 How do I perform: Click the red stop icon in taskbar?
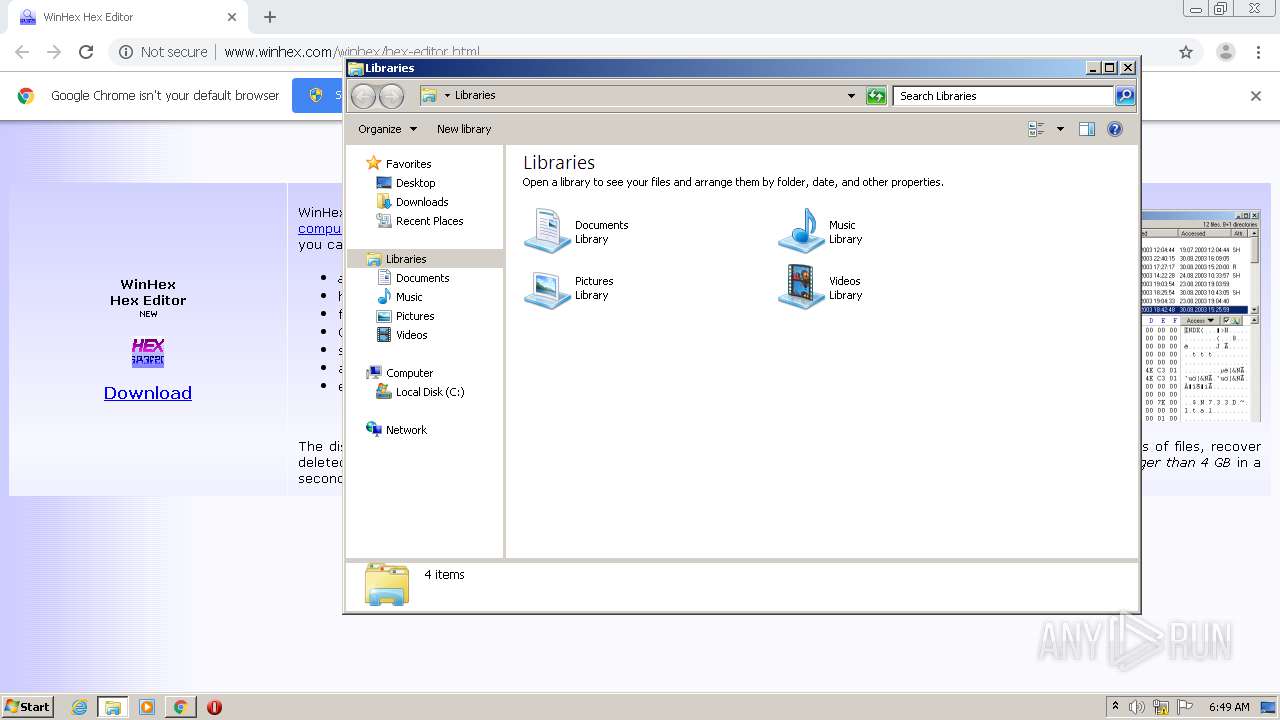(x=214, y=707)
